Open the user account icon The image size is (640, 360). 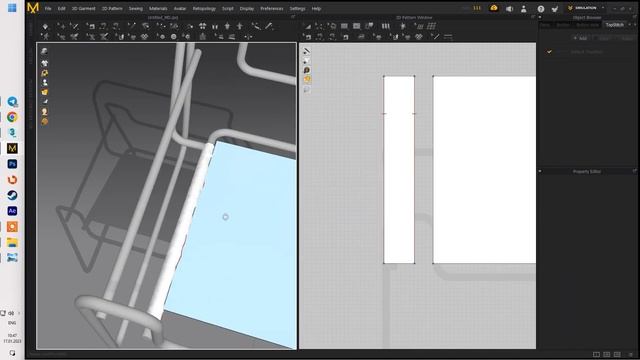coord(524,9)
